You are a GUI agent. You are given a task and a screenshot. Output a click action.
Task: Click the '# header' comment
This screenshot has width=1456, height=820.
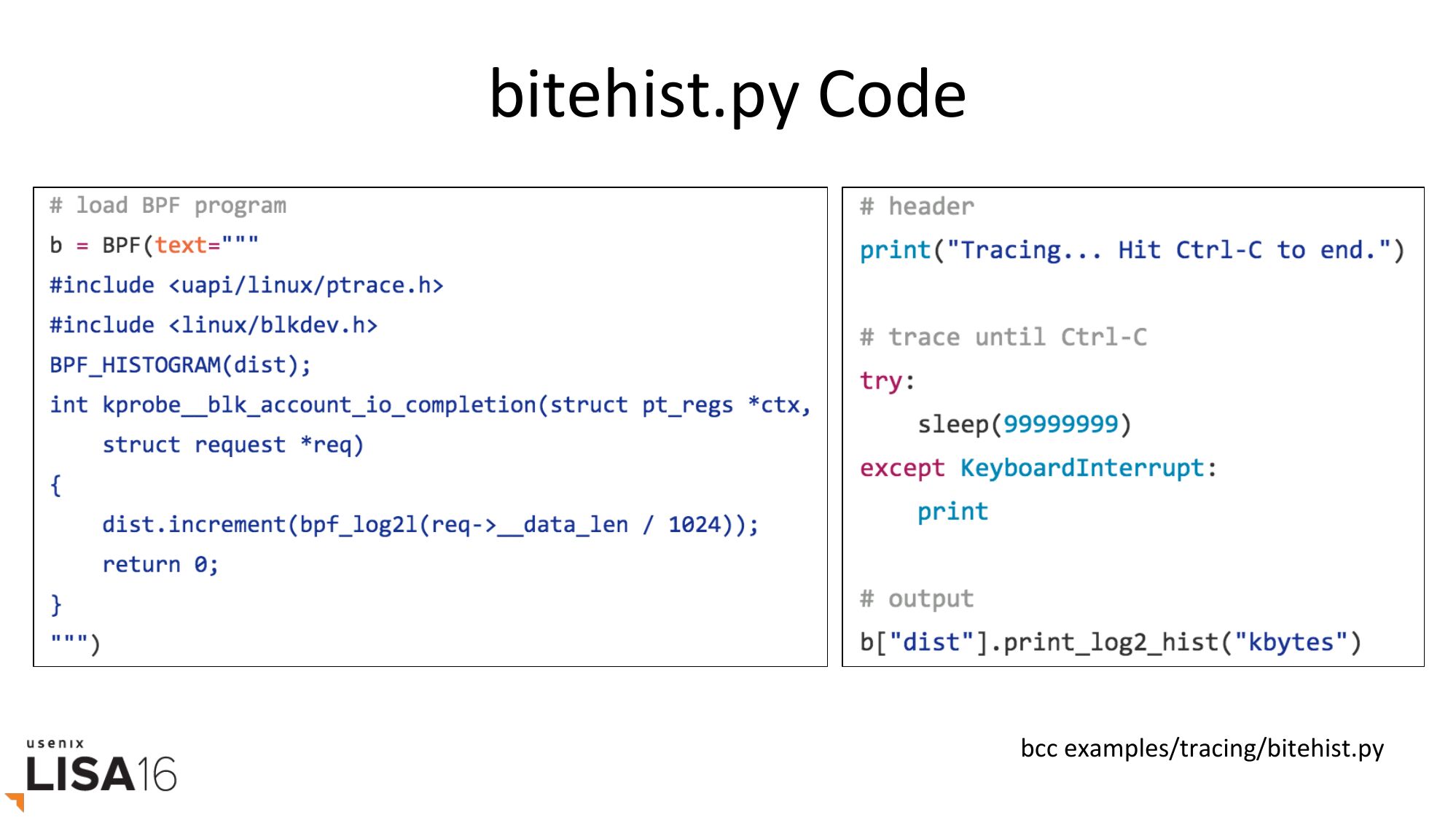pos(917,207)
